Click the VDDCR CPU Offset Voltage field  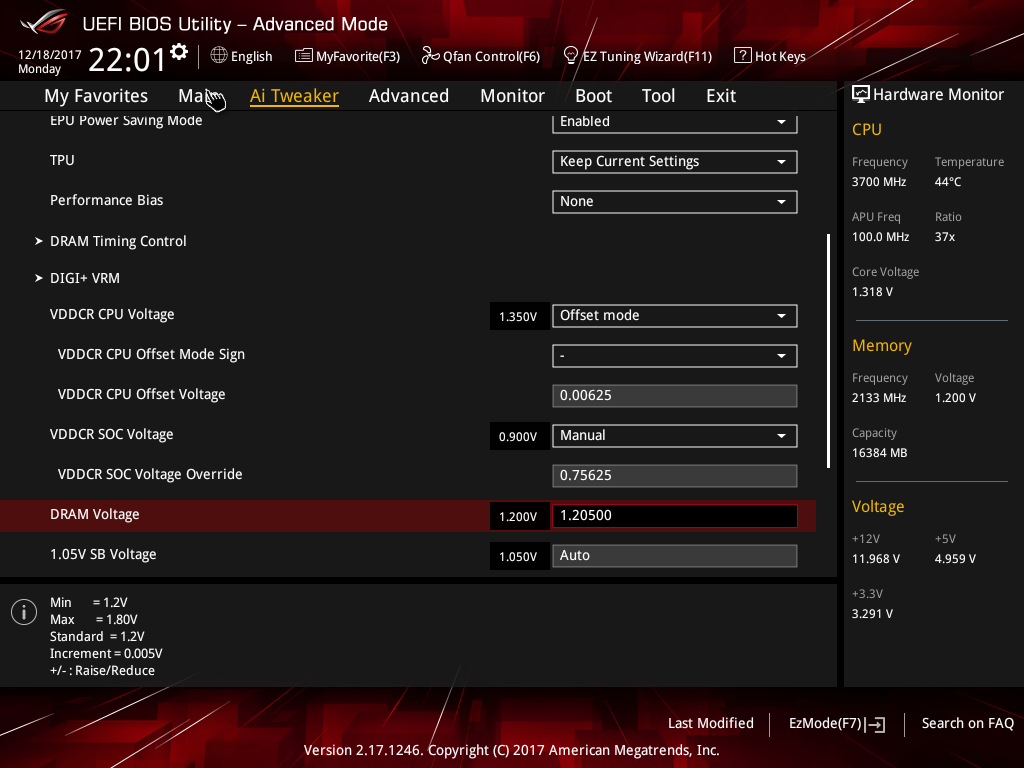(x=675, y=396)
